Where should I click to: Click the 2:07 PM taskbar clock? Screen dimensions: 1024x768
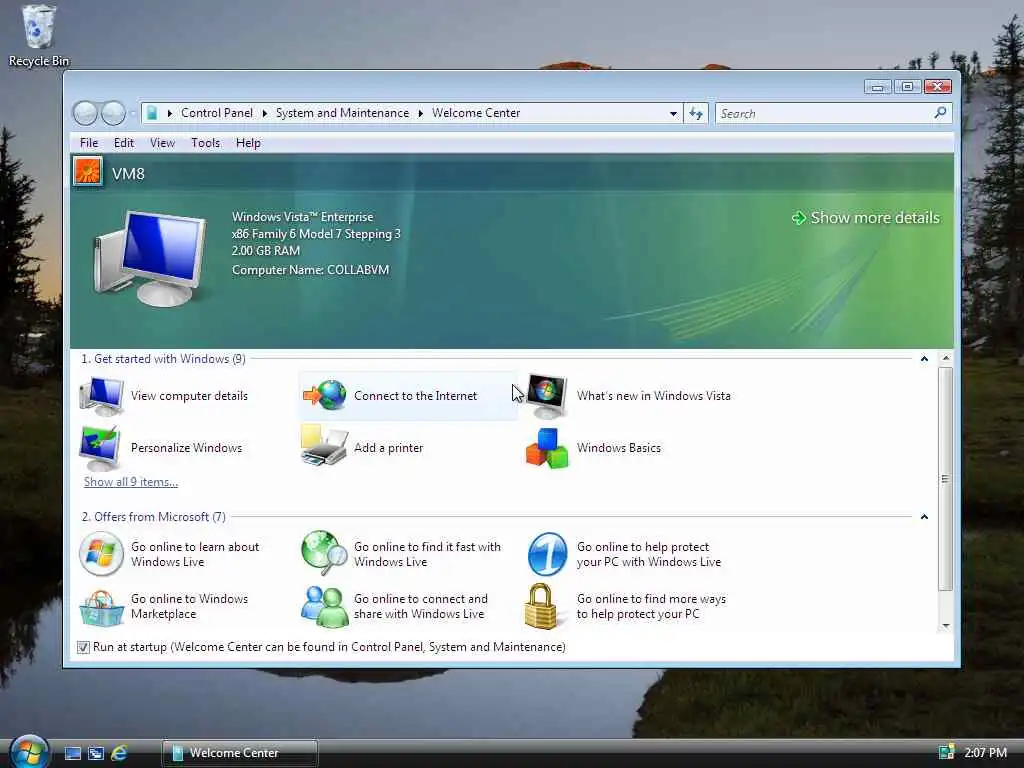coord(985,753)
